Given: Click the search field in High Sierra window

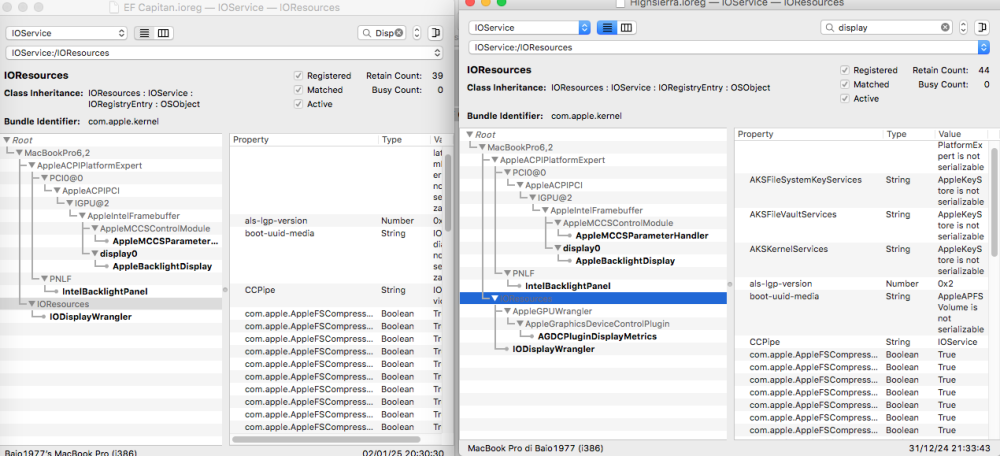Looking at the screenshot, I should click(x=886, y=27).
